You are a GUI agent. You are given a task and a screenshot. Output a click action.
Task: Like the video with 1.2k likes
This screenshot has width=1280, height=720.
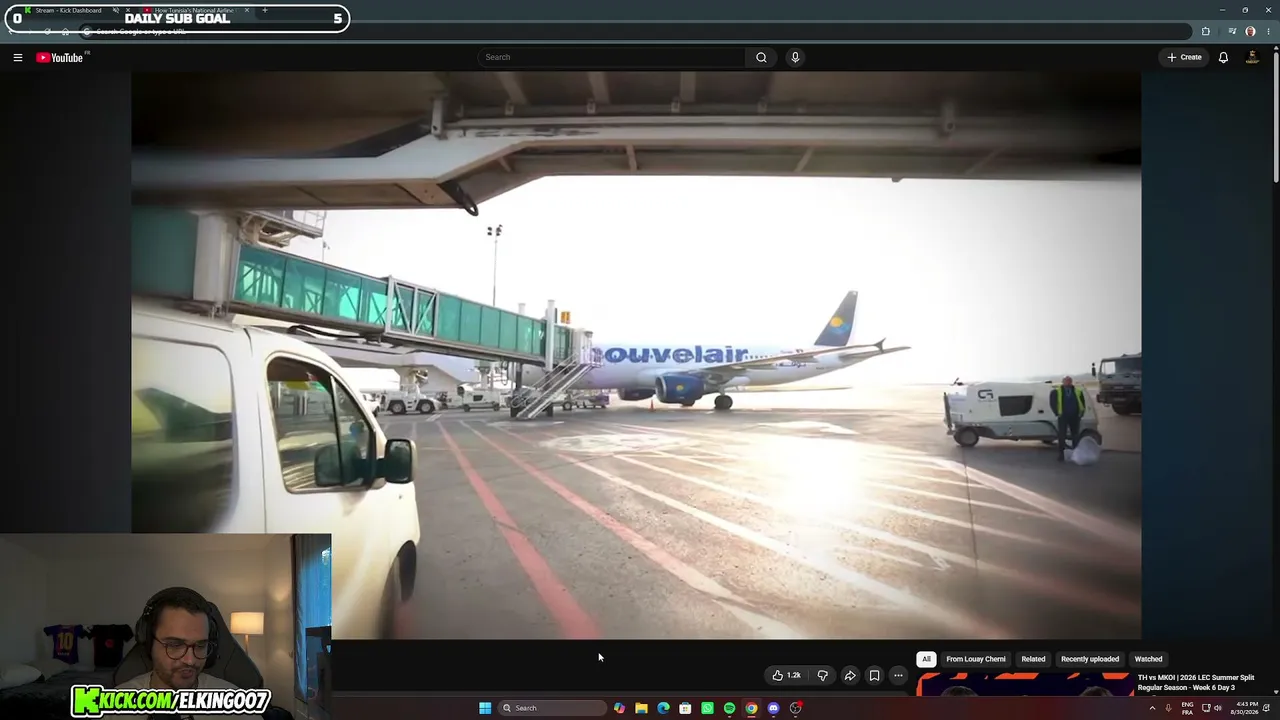[786, 675]
